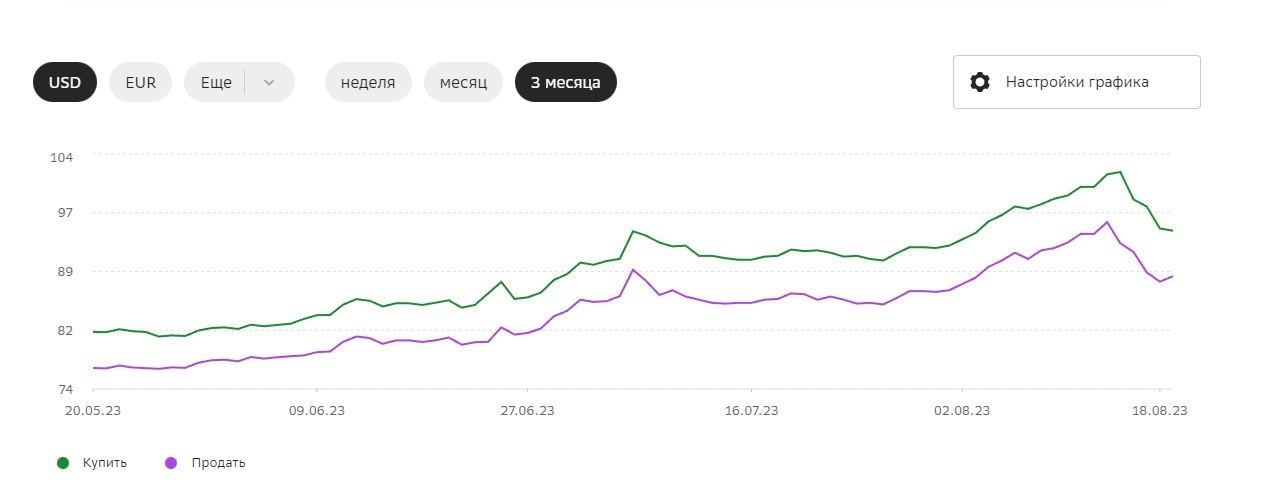The width and height of the screenshot is (1262, 496).
Task: Click the chevron arrow beside Еще
Action: [x=269, y=82]
